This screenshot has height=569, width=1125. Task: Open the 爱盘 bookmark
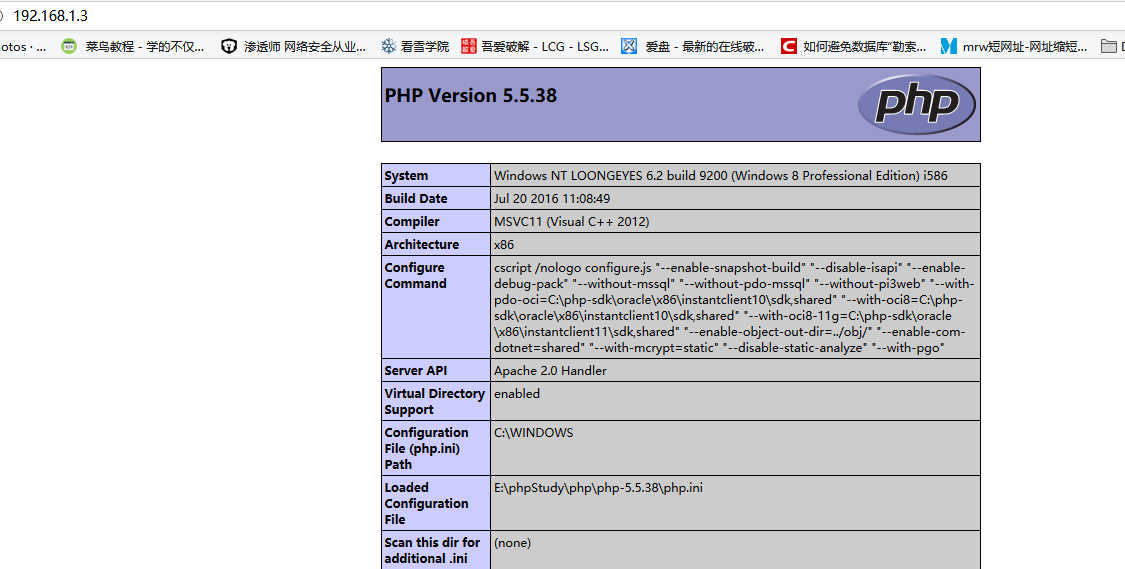tap(693, 46)
